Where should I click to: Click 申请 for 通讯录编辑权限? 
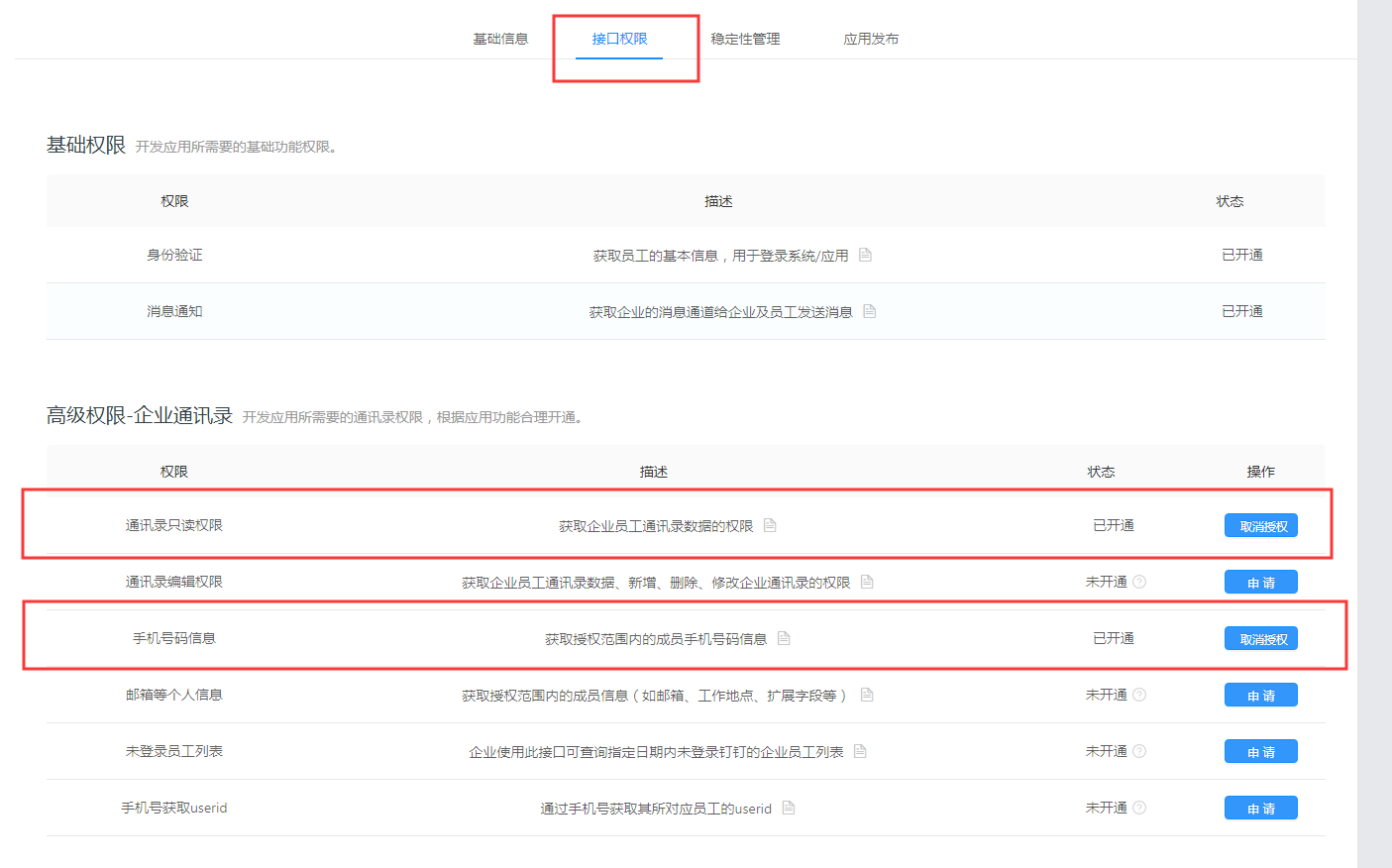(x=1261, y=583)
